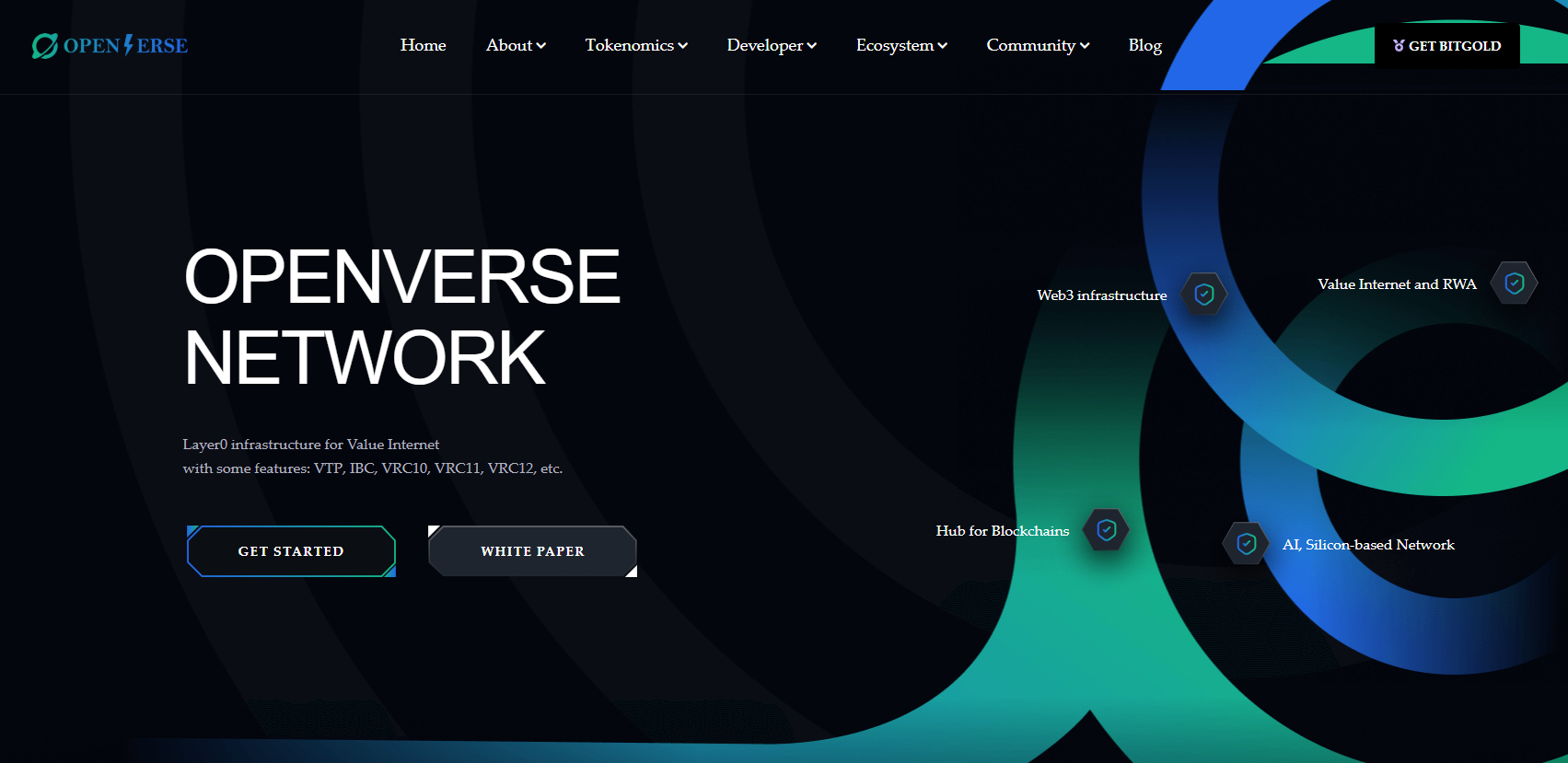Click the Hub for Blockchains label
Viewport: 1568px width, 763px height.
(x=1002, y=531)
